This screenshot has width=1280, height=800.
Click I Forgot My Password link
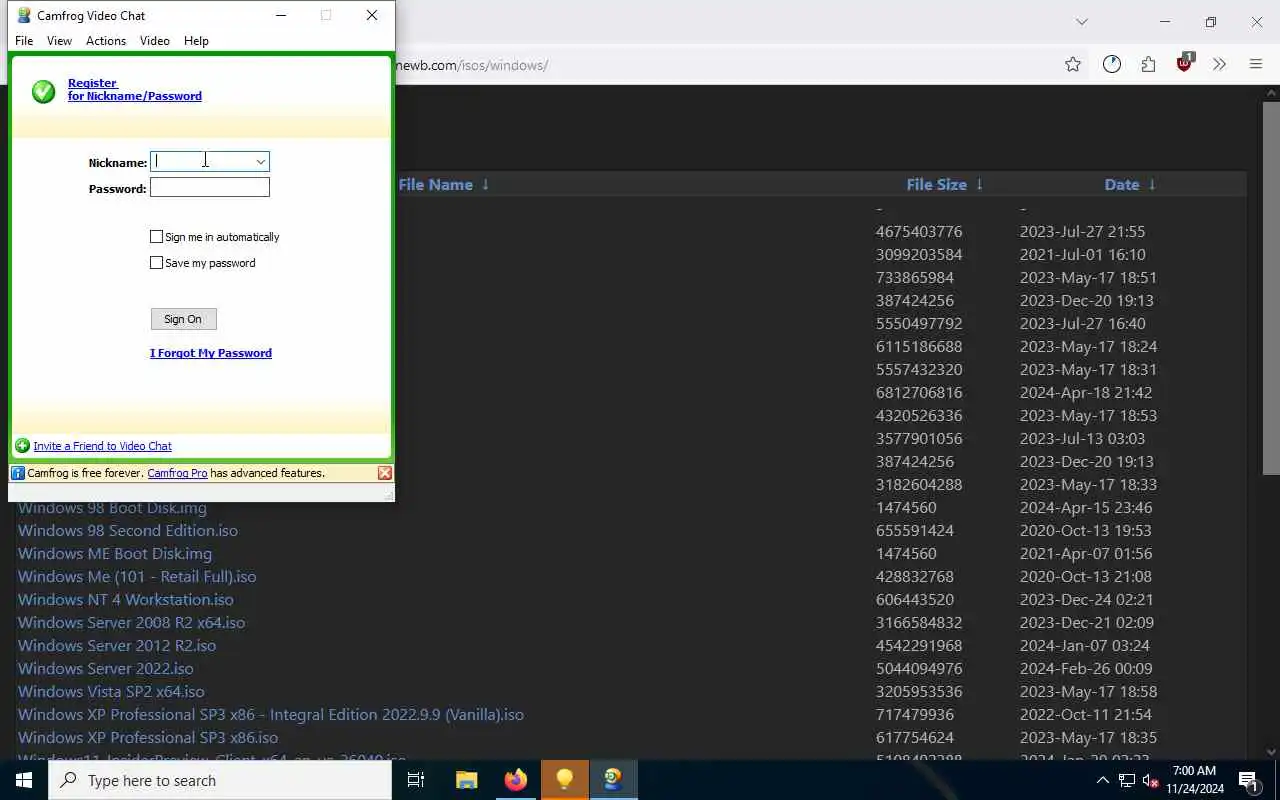[211, 353]
